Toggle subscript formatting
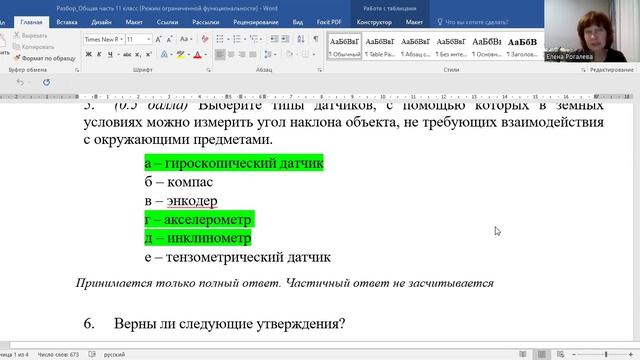The image size is (640, 360). [x=138, y=54]
